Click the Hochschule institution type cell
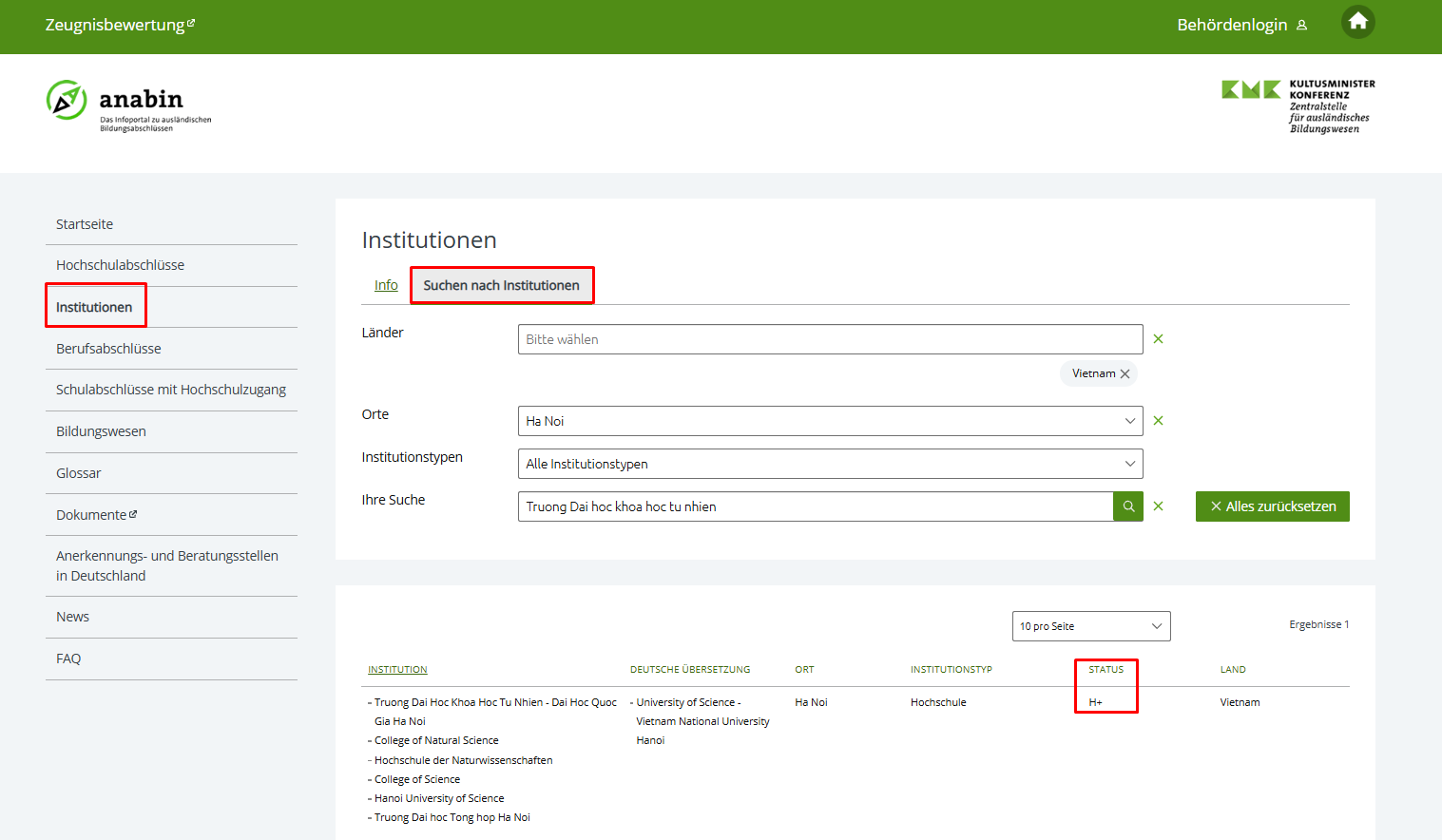The width and height of the screenshot is (1442, 840). point(938,702)
